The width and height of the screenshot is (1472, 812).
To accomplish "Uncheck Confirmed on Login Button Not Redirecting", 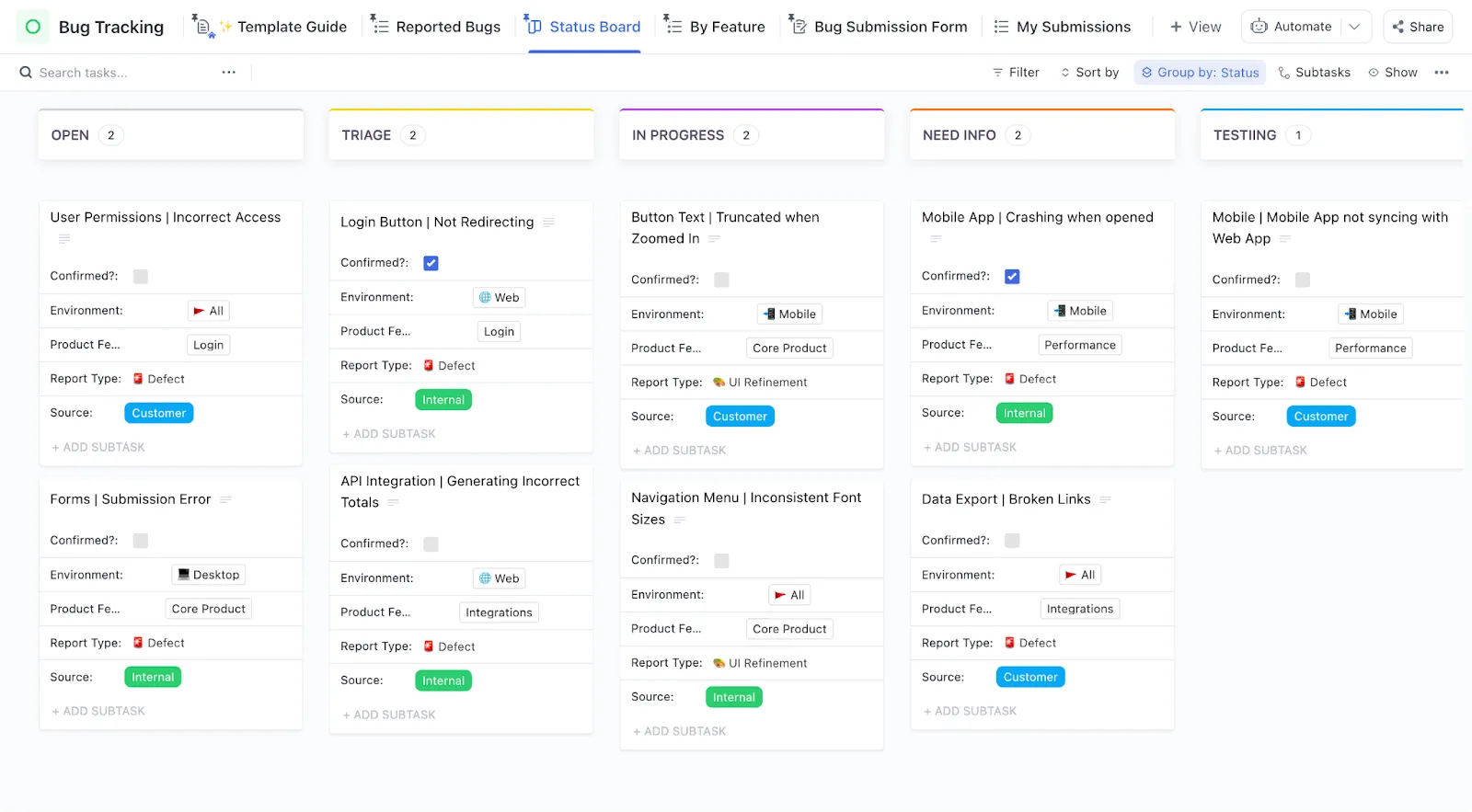I will point(431,263).
